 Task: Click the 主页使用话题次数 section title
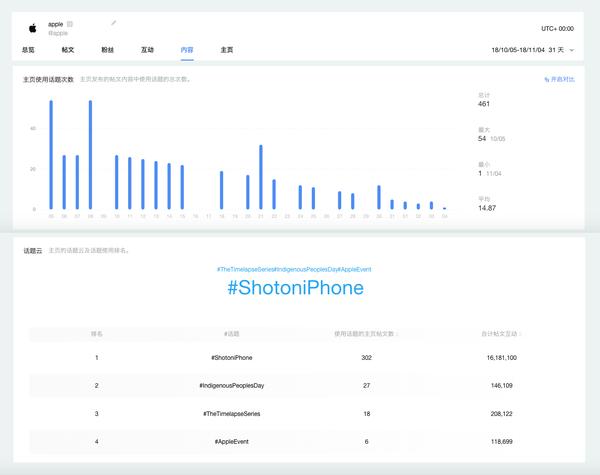[x=48, y=79]
